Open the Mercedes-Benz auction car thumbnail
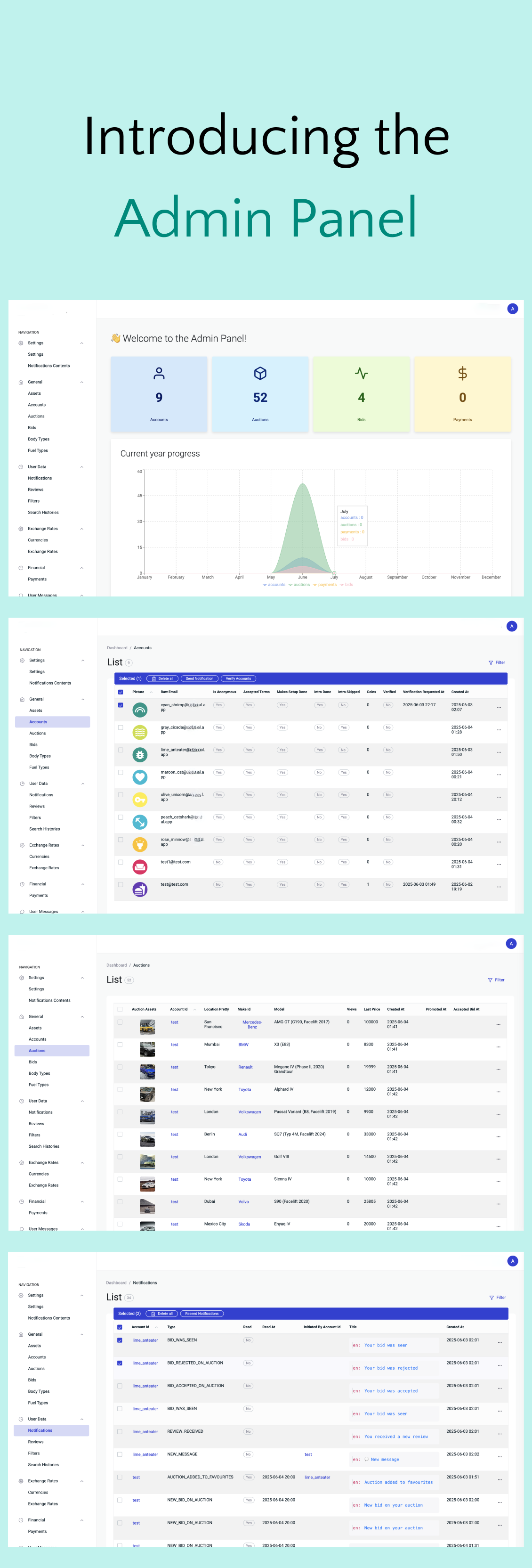 click(x=147, y=1028)
